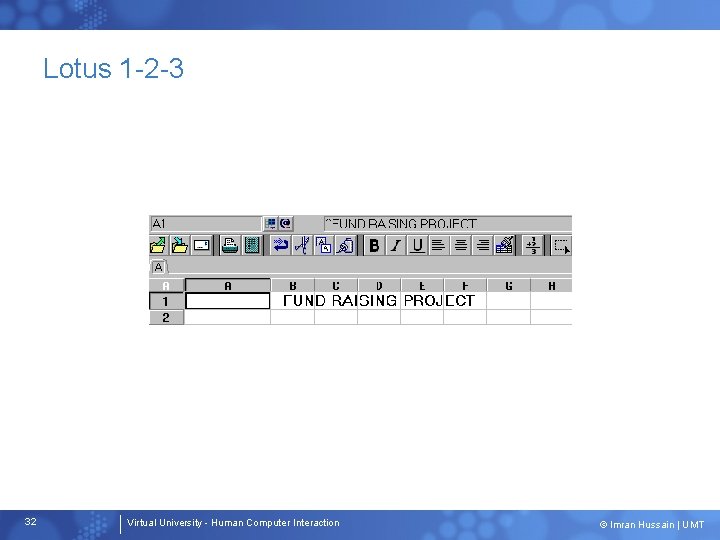This screenshot has height=540, width=720.
Task: Click the A1 cell address box
Action: 205,224
